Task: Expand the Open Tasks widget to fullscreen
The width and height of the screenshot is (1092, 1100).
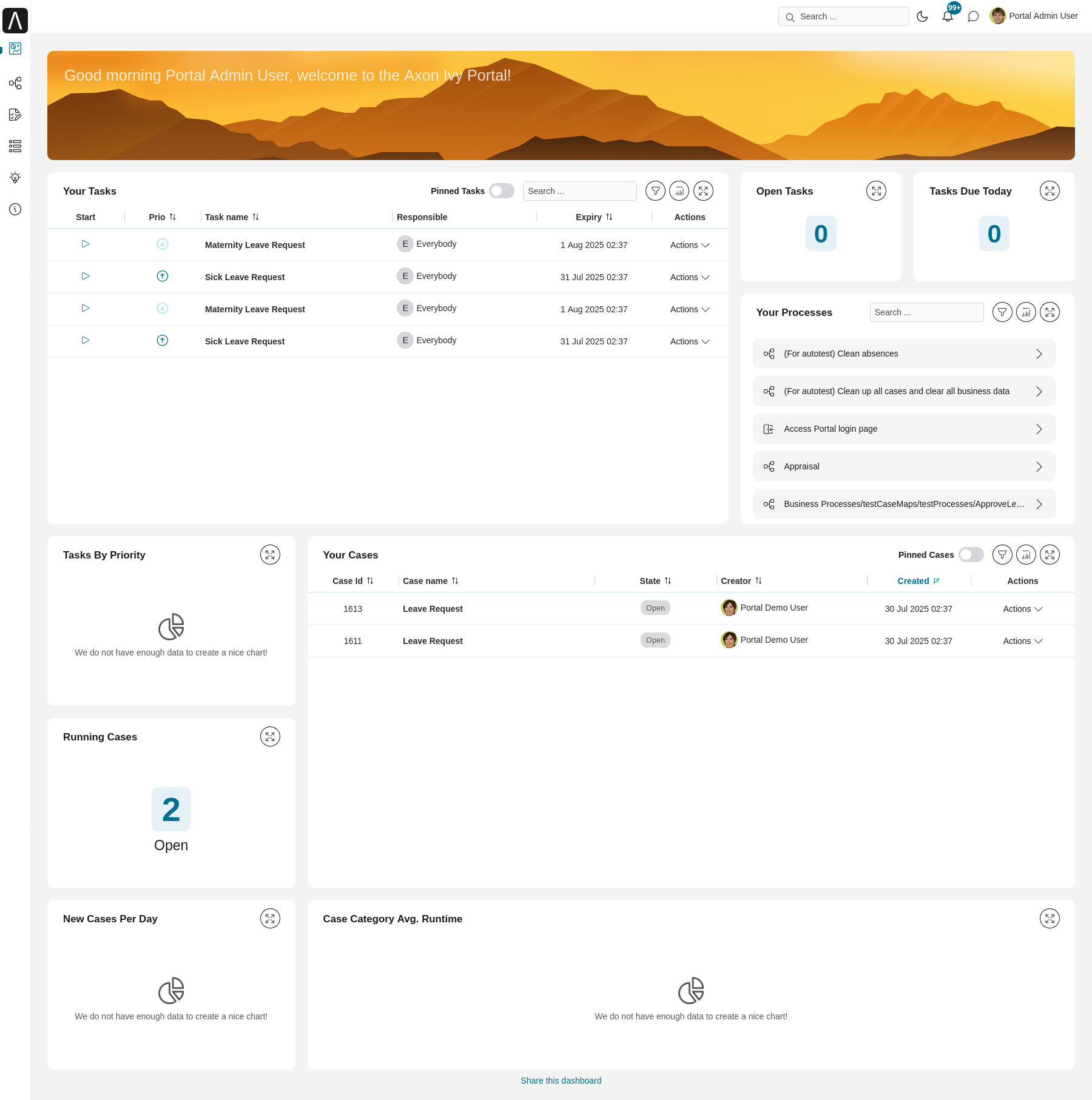Action: click(876, 190)
